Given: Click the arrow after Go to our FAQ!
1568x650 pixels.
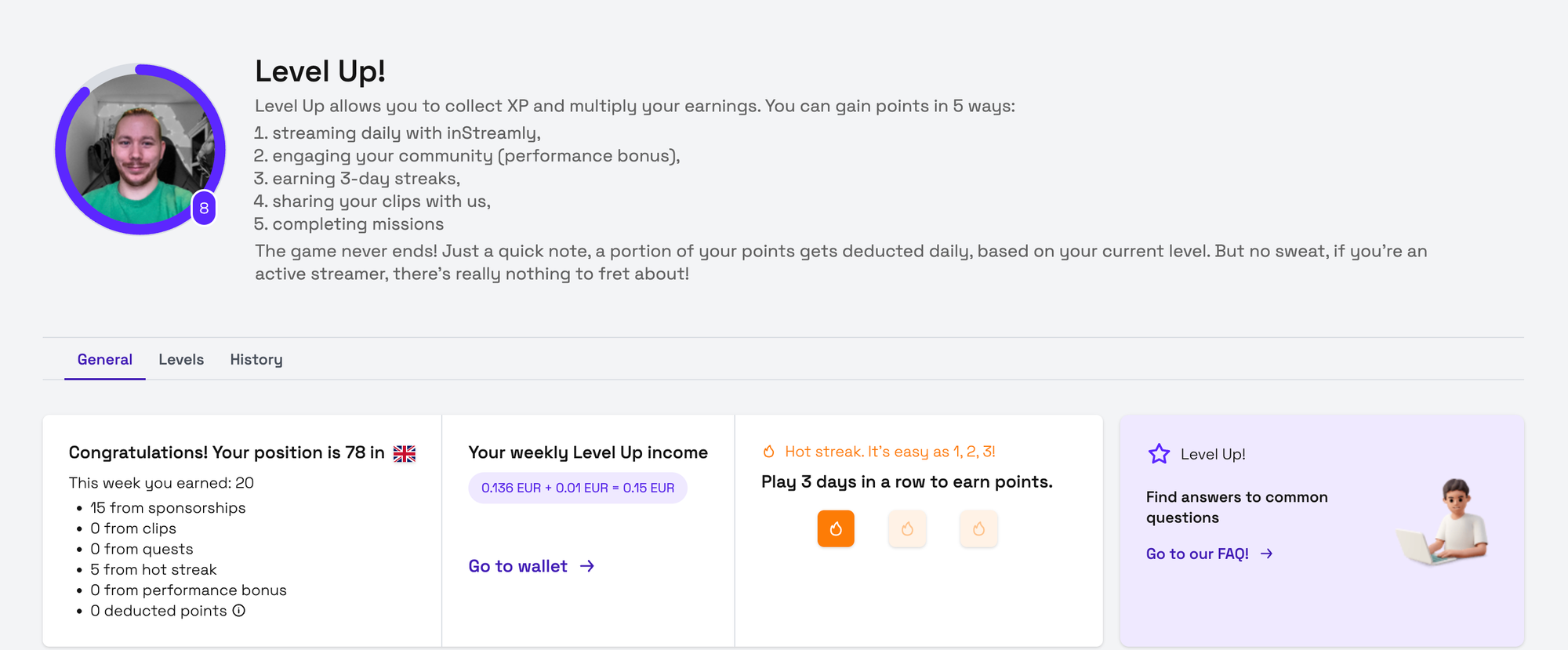Looking at the screenshot, I should tap(1267, 554).
